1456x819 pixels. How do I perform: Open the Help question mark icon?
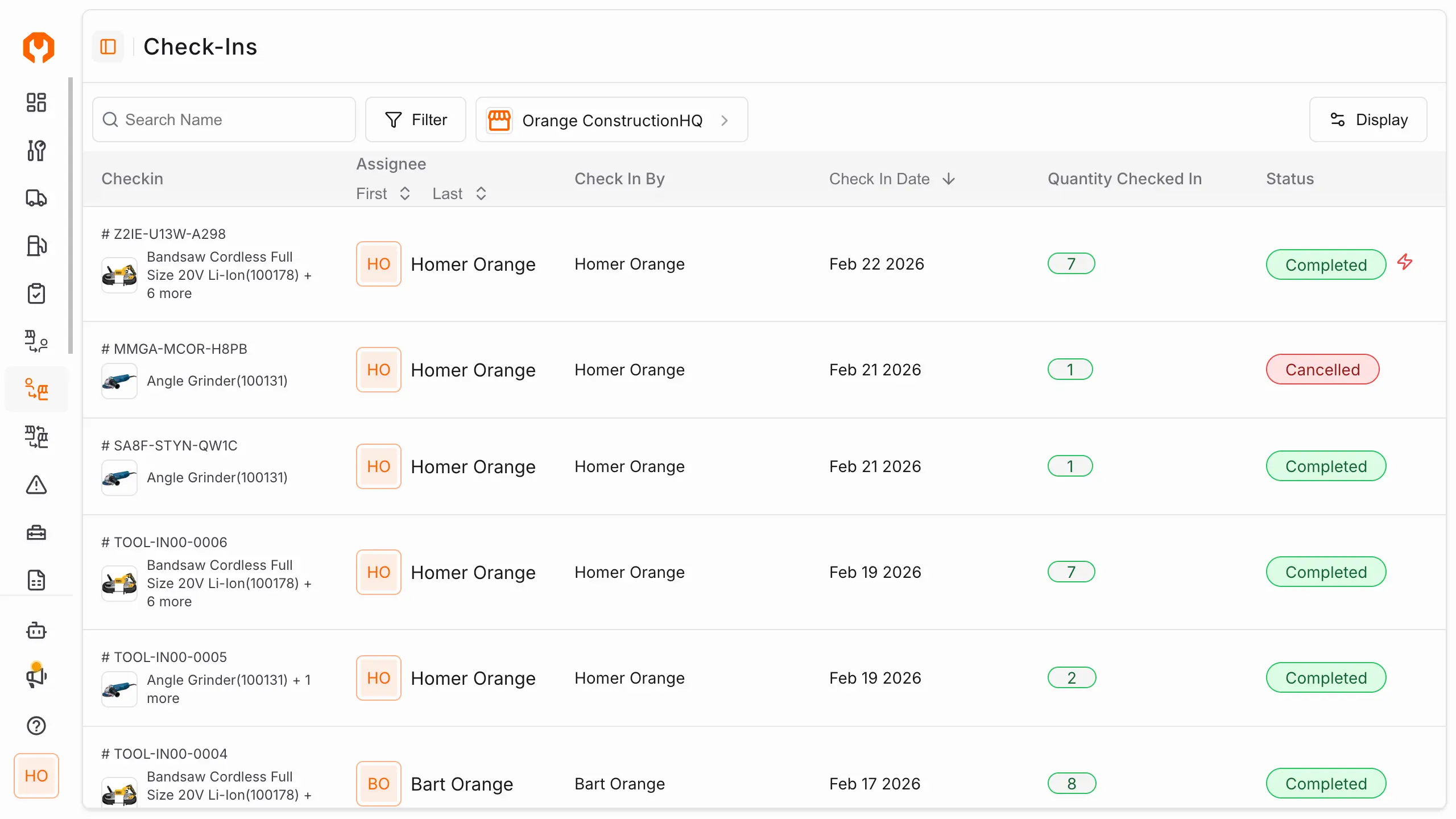[36, 725]
